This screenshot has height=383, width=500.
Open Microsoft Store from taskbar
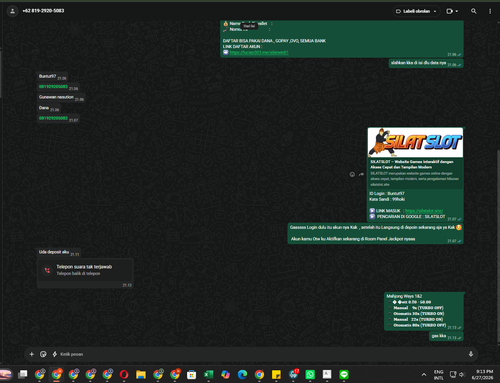[x=191, y=375]
